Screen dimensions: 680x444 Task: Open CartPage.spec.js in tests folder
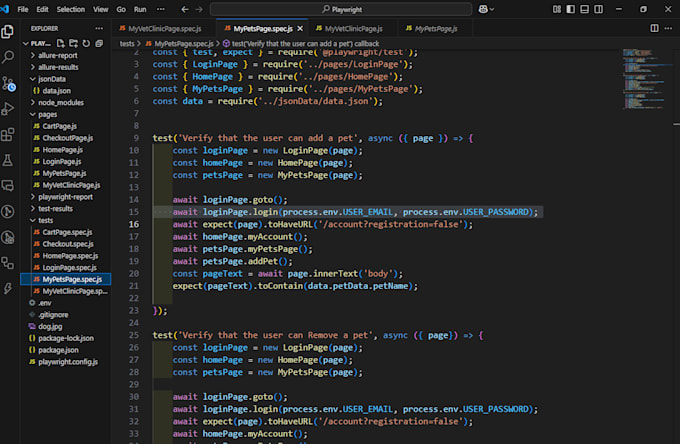pos(67,232)
